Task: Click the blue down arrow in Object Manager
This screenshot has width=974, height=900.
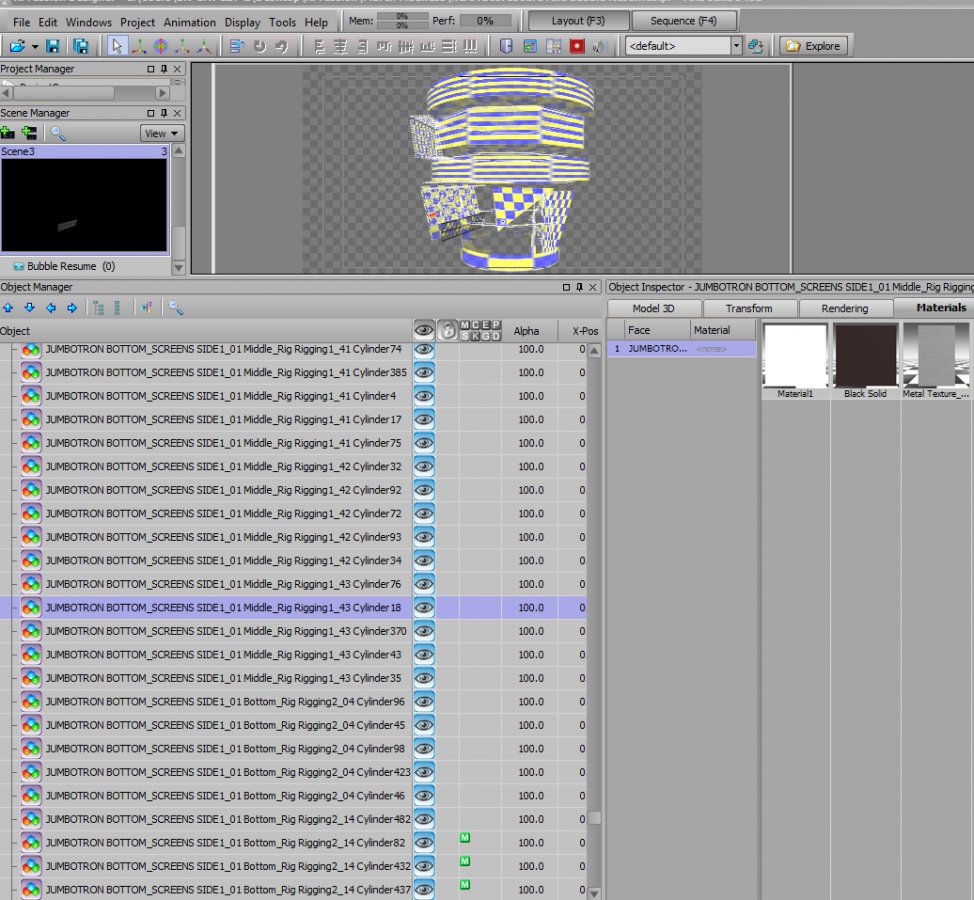Action: pyautogui.click(x=29, y=308)
